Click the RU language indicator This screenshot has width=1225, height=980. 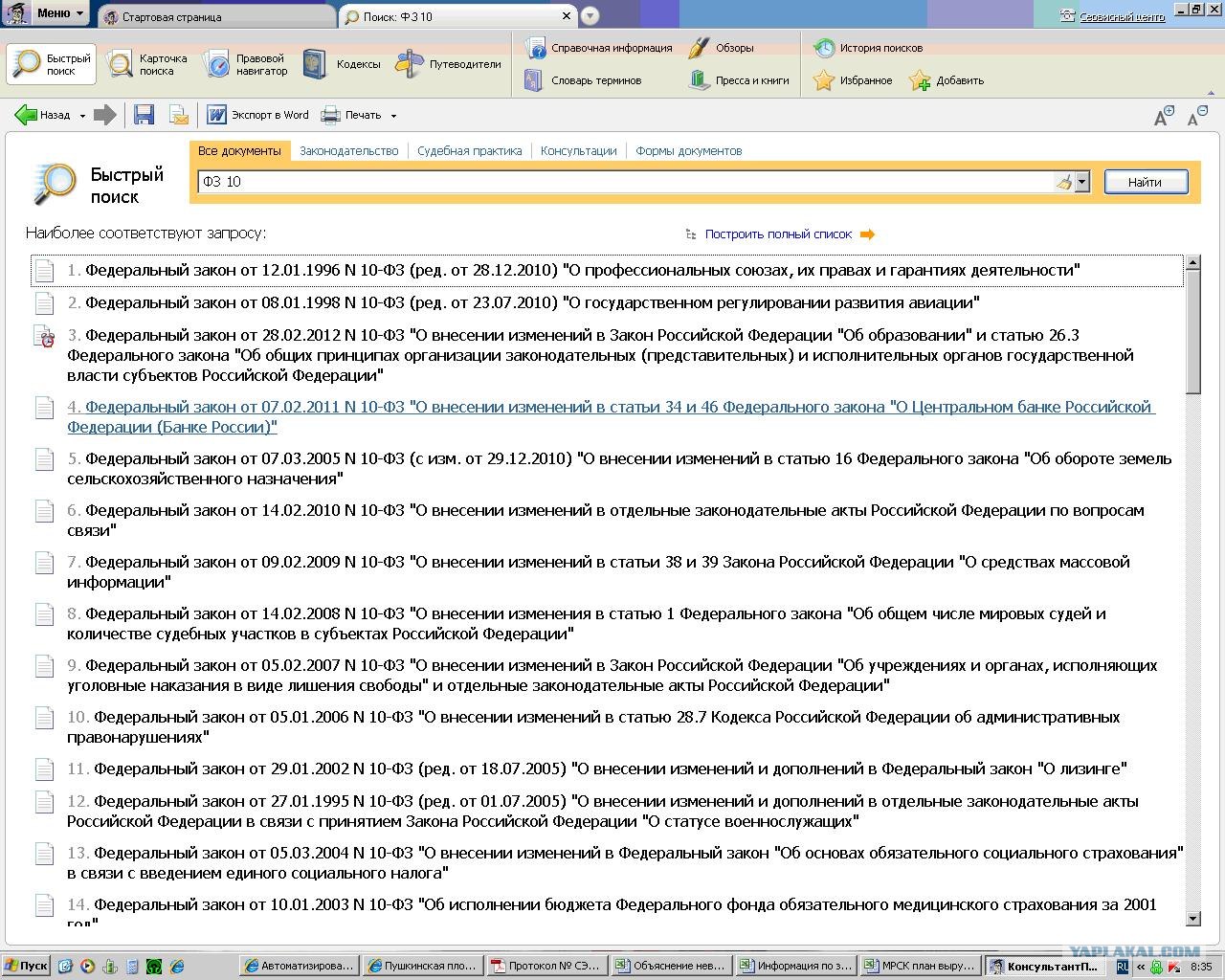pos(1123,967)
